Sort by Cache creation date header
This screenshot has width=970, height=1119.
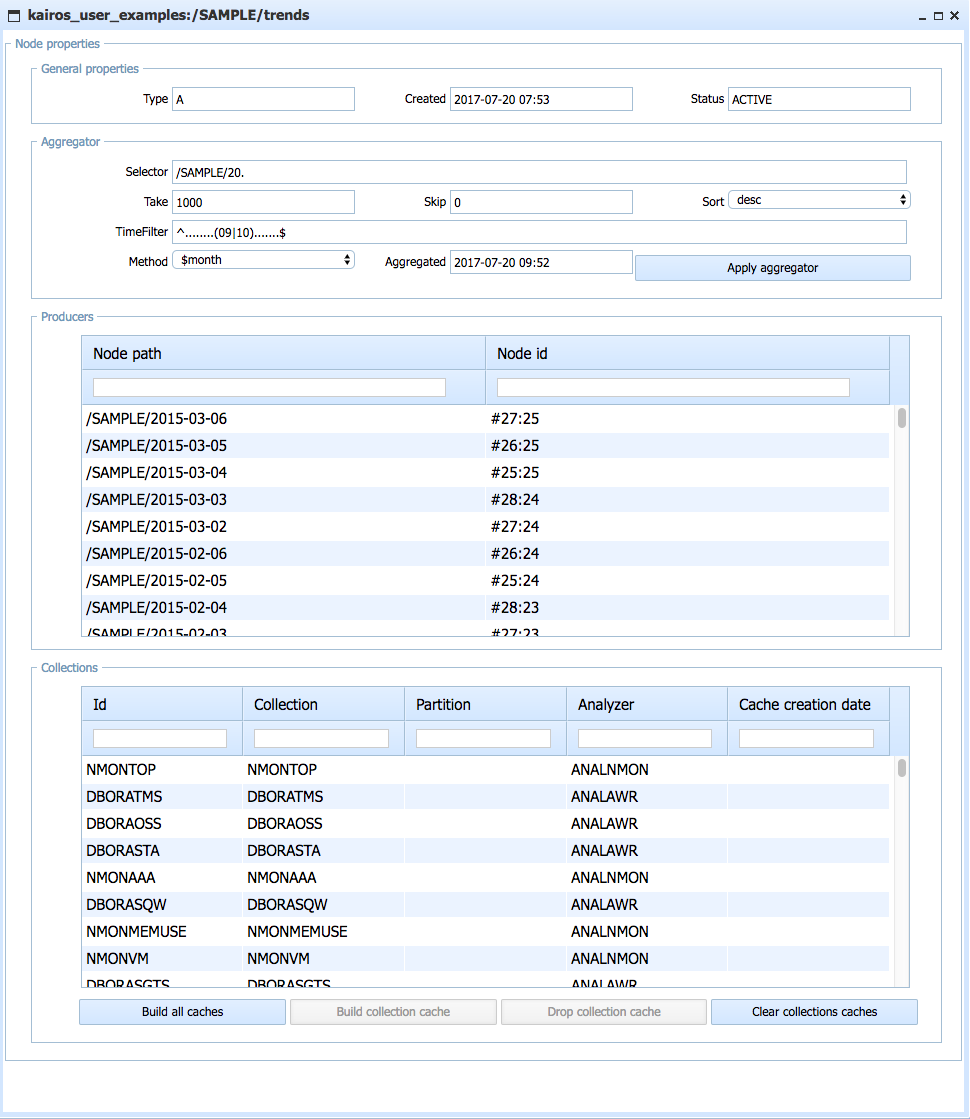click(809, 704)
